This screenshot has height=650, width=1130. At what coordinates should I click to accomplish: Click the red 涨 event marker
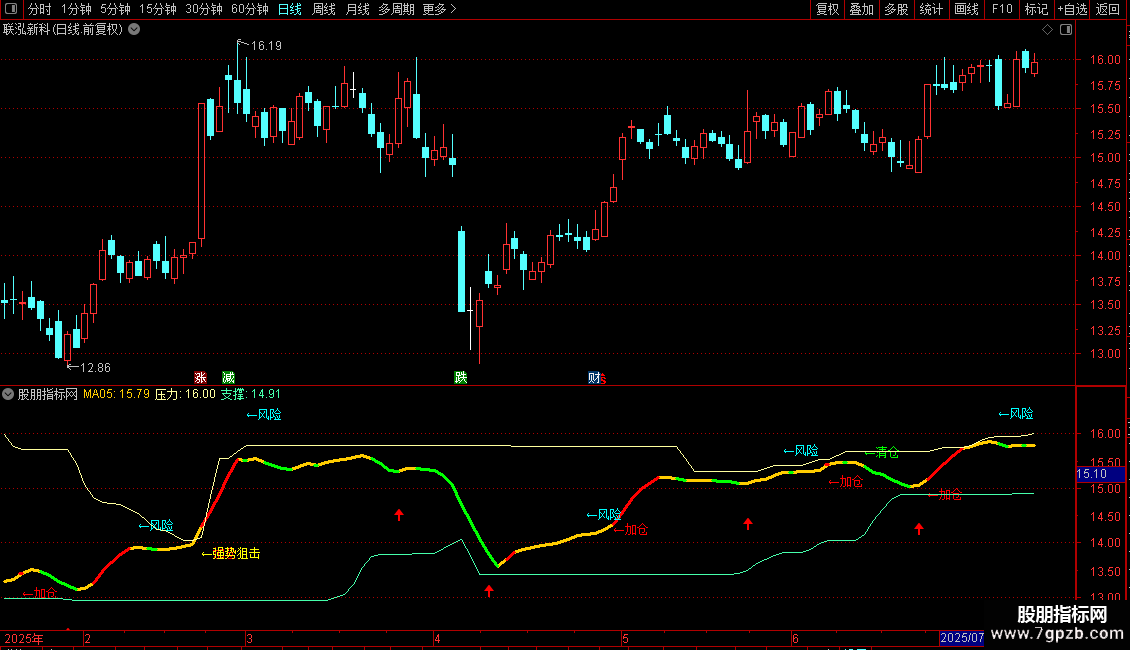200,378
